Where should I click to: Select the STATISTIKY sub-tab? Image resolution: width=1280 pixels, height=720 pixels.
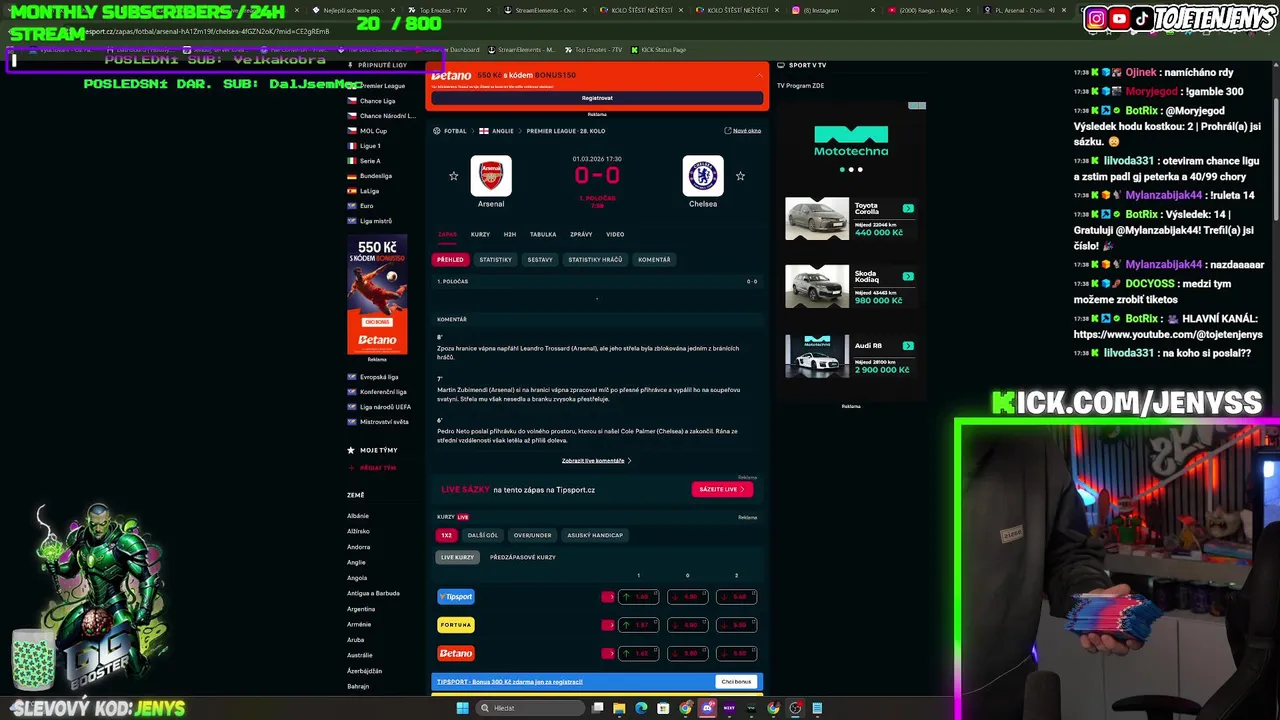(x=495, y=259)
